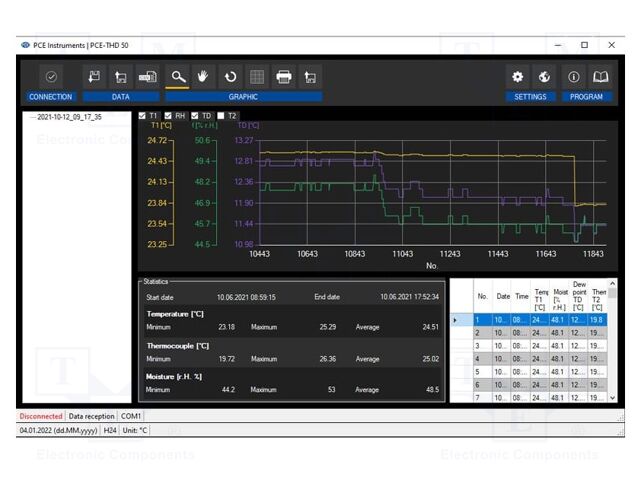Viewport: 640px width, 480px height.
Task: Click the table scrollbar down arrow
Action: (x=613, y=397)
